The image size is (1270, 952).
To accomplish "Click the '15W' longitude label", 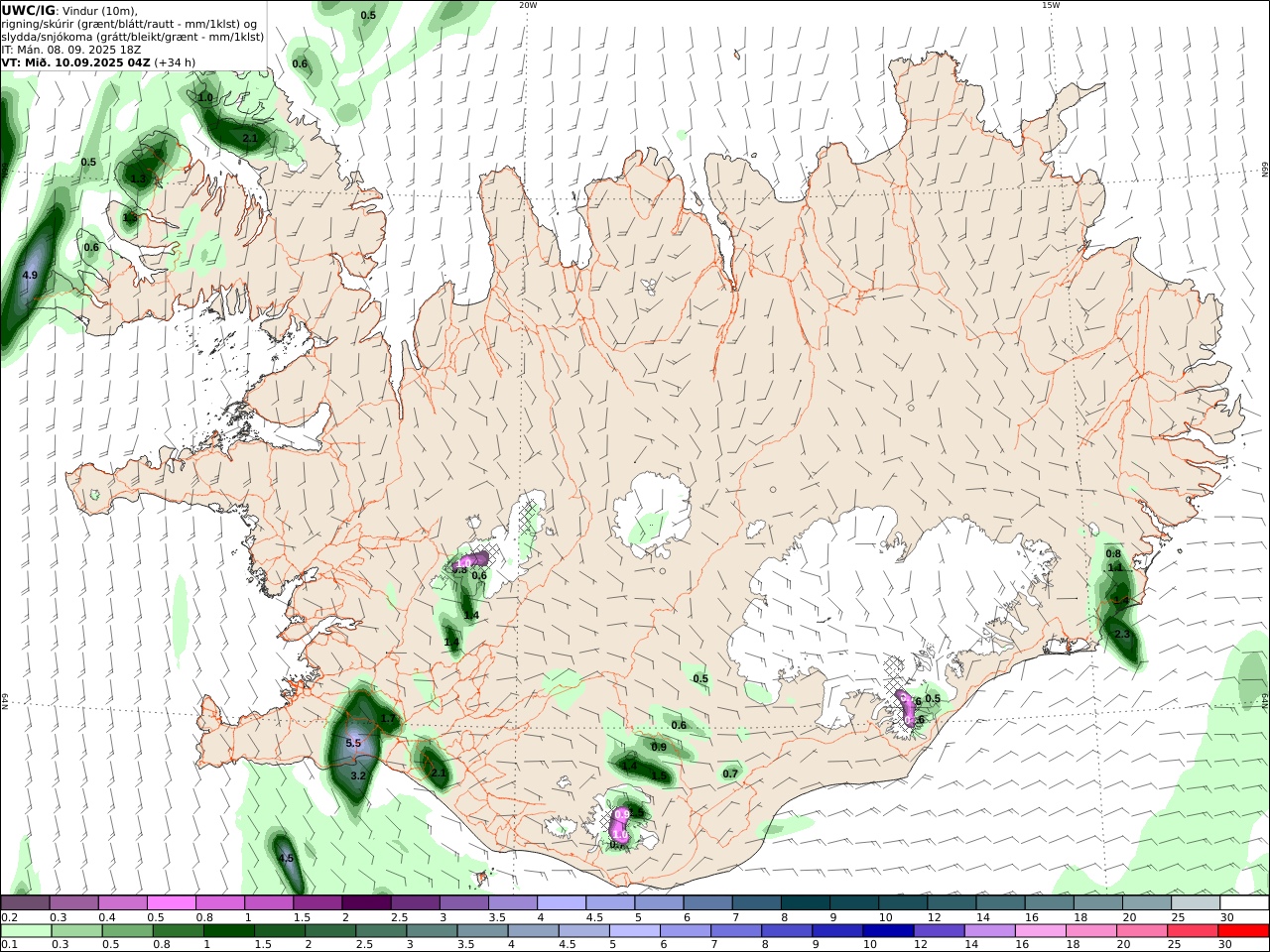I will point(1050,5).
